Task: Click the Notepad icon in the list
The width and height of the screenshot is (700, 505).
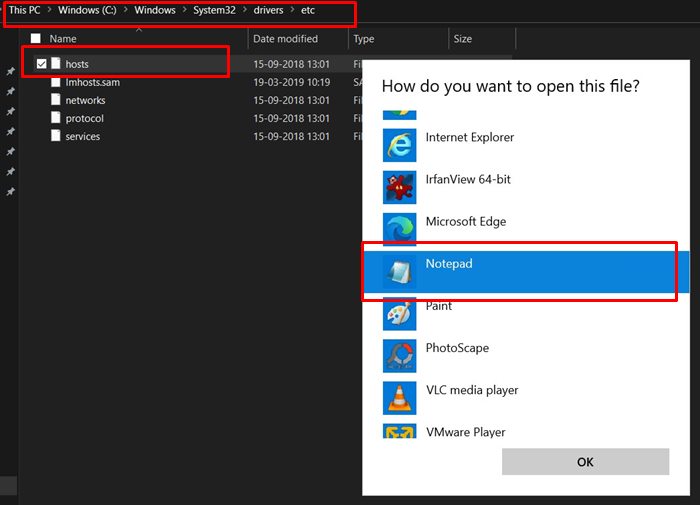Action: point(400,271)
